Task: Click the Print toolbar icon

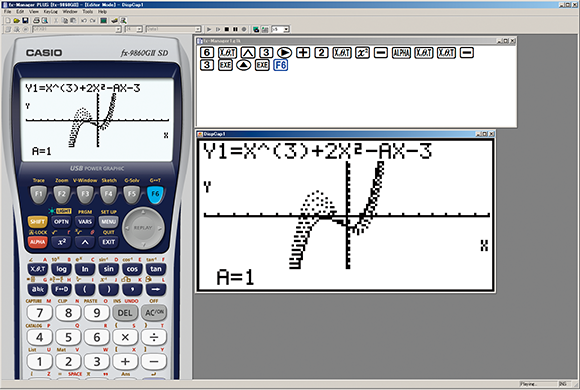Action: click(x=36, y=20)
